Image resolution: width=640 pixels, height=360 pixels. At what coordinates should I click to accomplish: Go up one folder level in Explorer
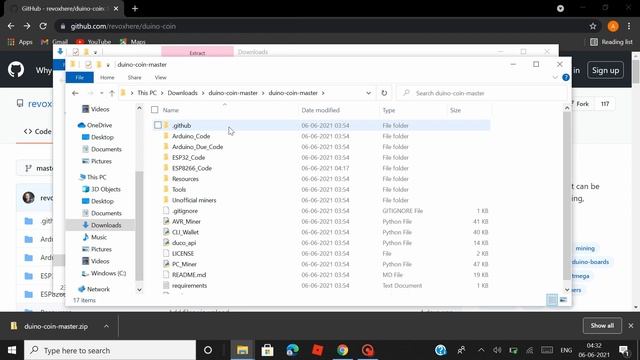(x=111, y=93)
